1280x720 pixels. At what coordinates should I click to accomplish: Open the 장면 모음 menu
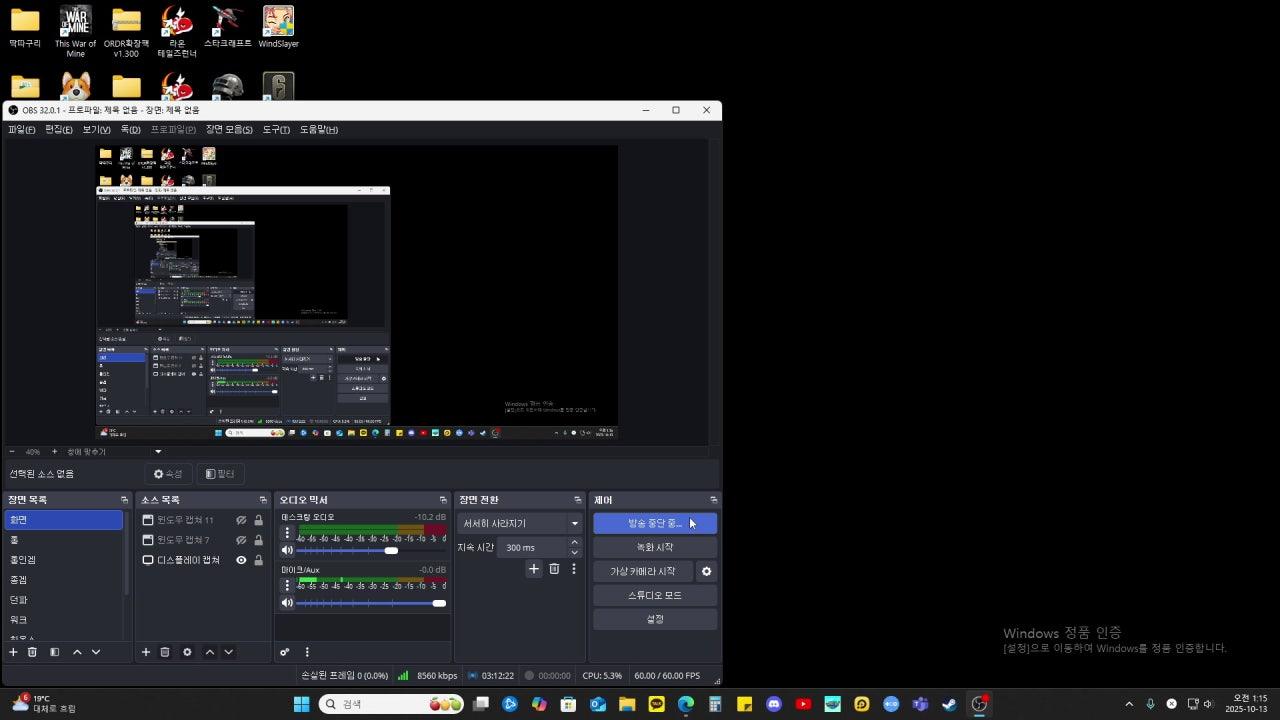[229, 130]
